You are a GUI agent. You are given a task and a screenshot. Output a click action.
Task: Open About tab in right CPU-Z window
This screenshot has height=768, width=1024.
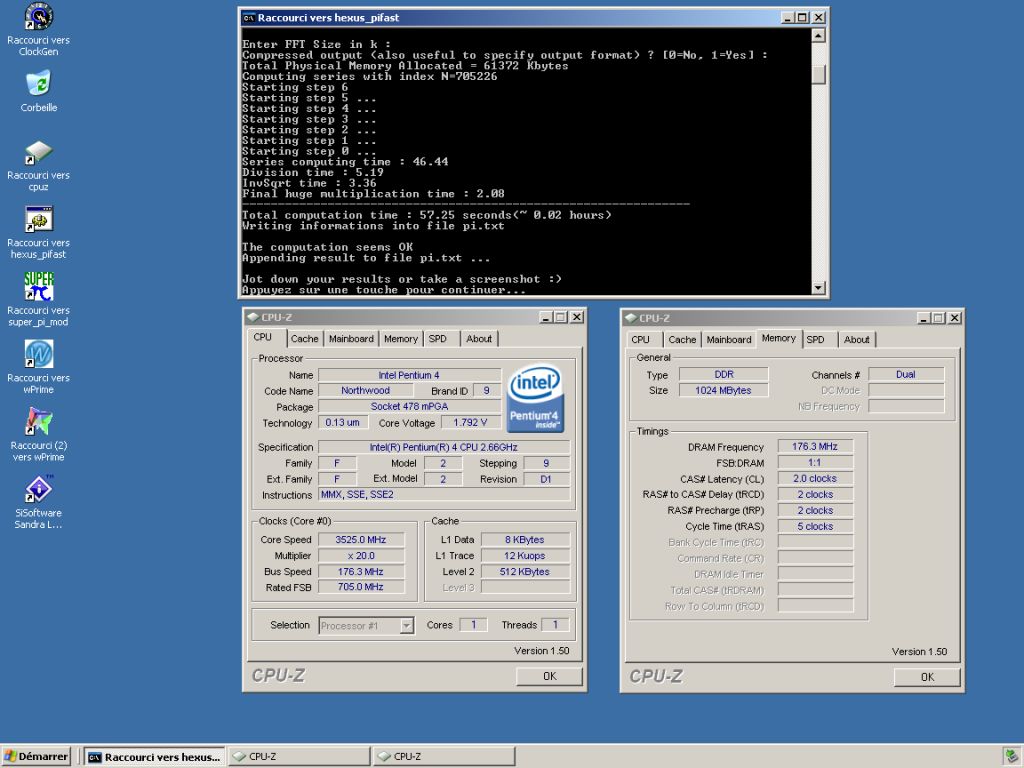[x=856, y=340]
